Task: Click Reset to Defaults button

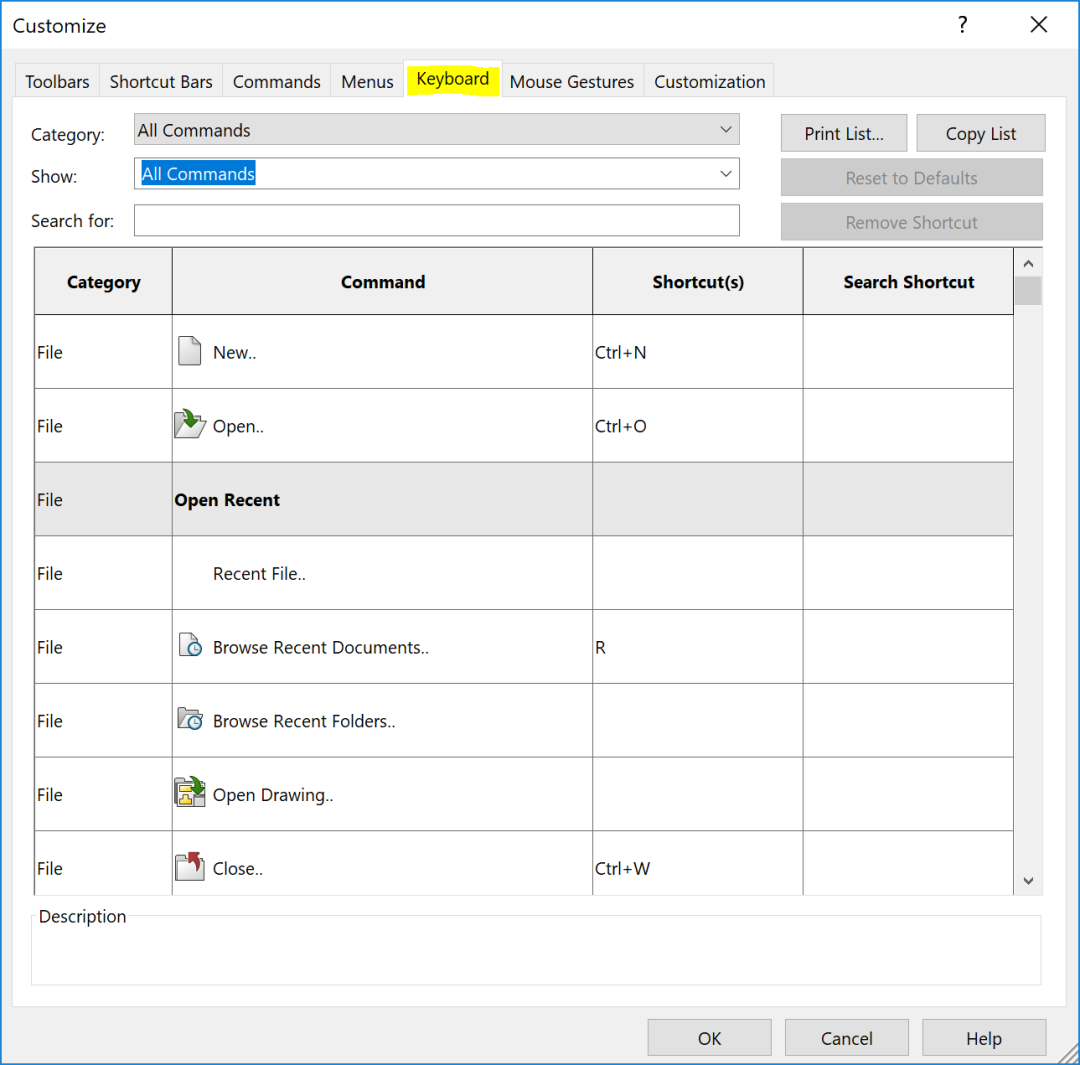Action: point(911,178)
